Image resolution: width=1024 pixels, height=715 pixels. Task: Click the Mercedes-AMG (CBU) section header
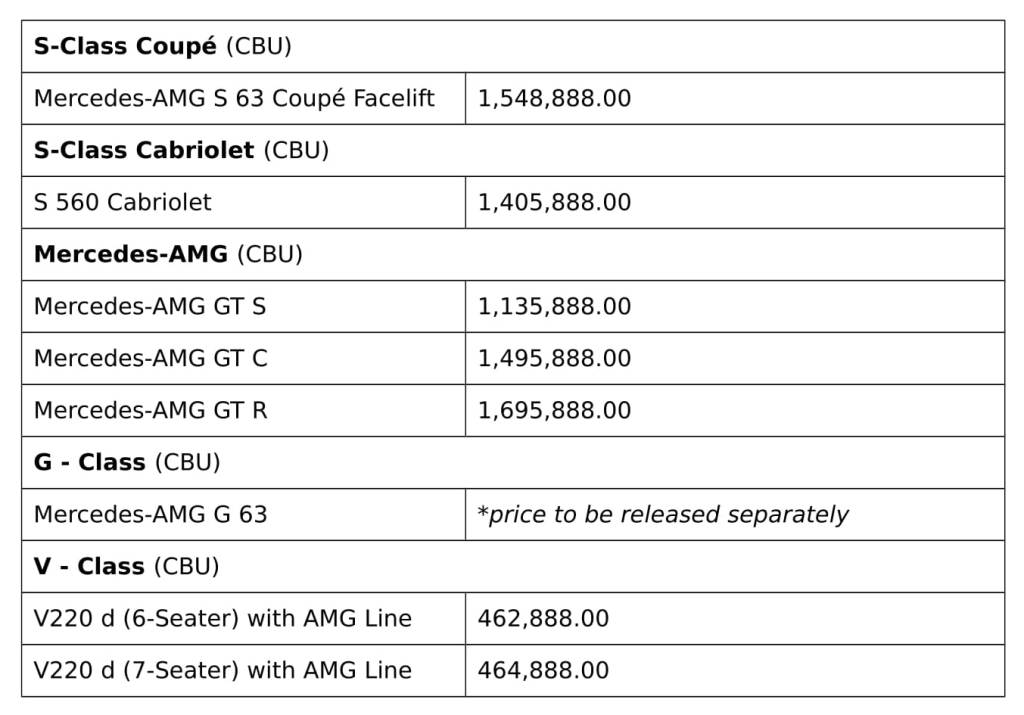(x=168, y=254)
